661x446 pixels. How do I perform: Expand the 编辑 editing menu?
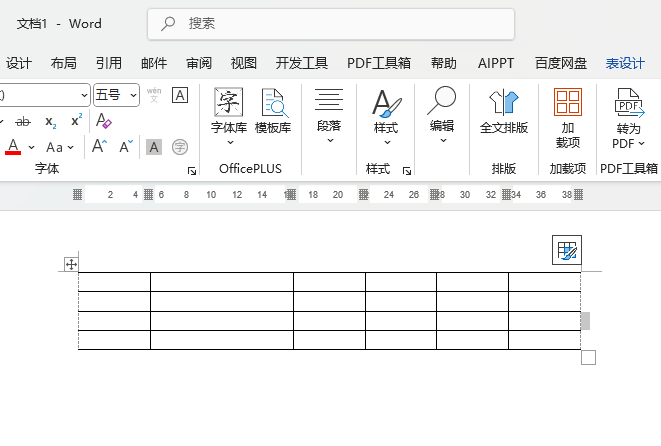(x=442, y=115)
